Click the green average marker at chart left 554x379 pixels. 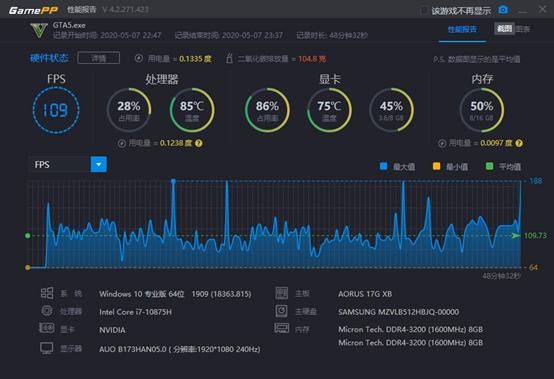coord(28,236)
